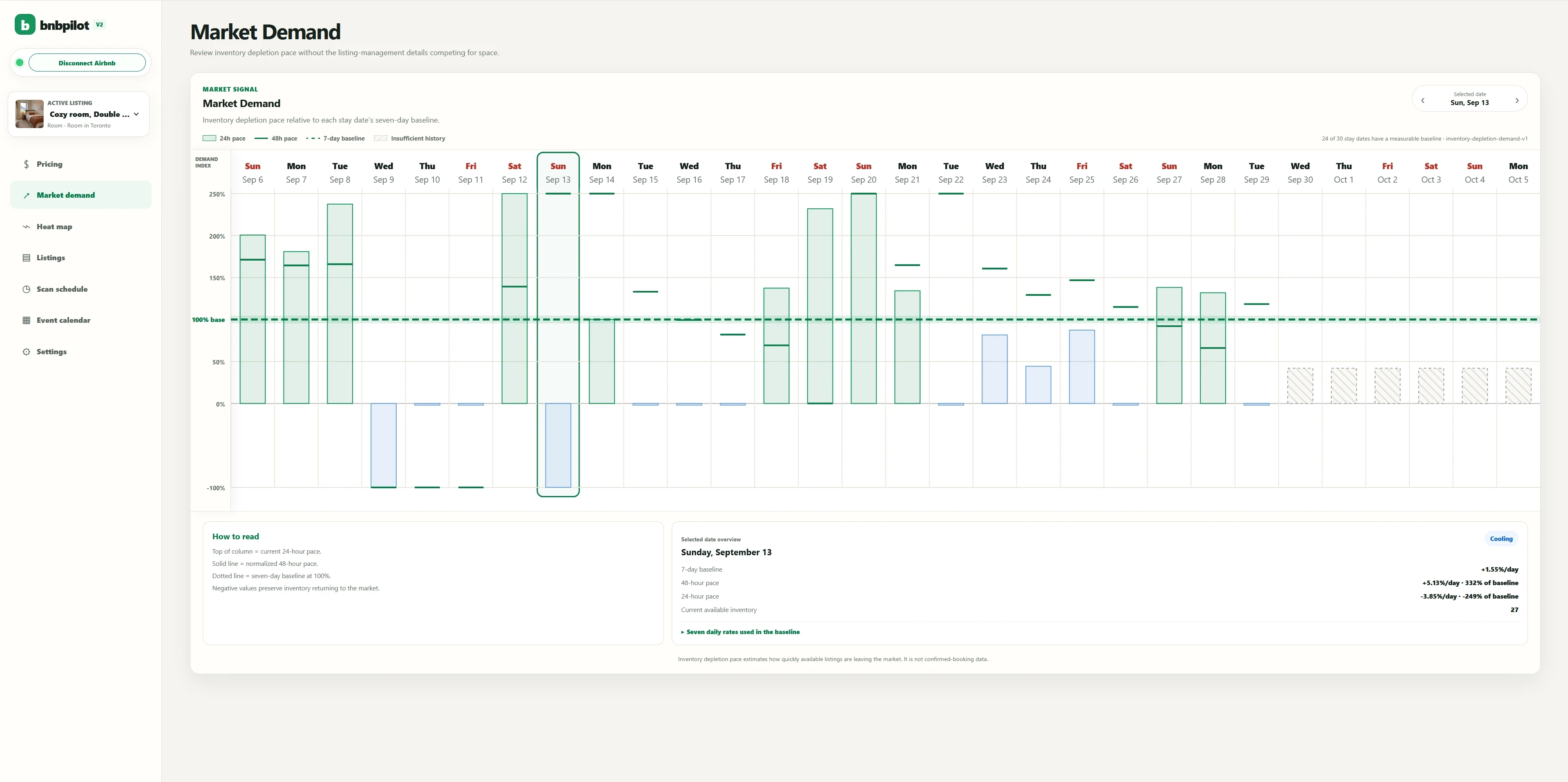Click the Market demand arrow icon

26,195
